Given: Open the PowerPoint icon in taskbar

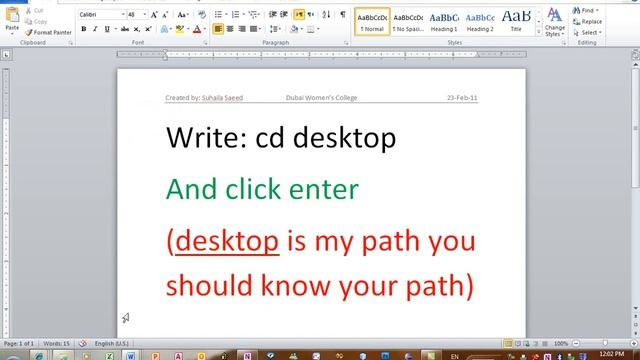Looking at the screenshot, I should point(155,356).
